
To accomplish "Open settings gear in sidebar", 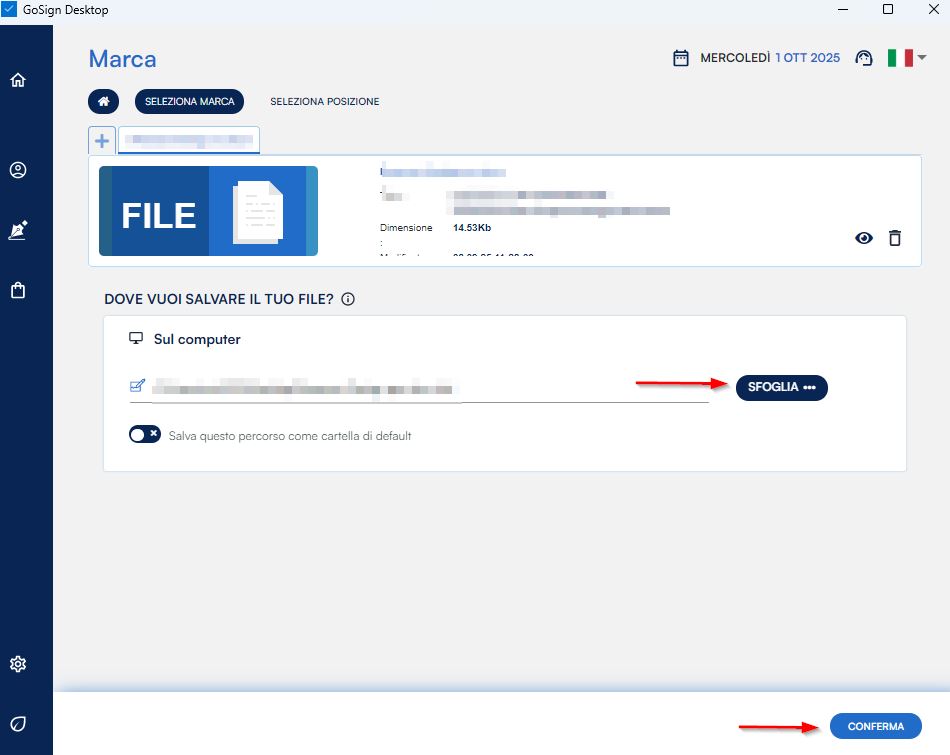I will pyautogui.click(x=18, y=664).
